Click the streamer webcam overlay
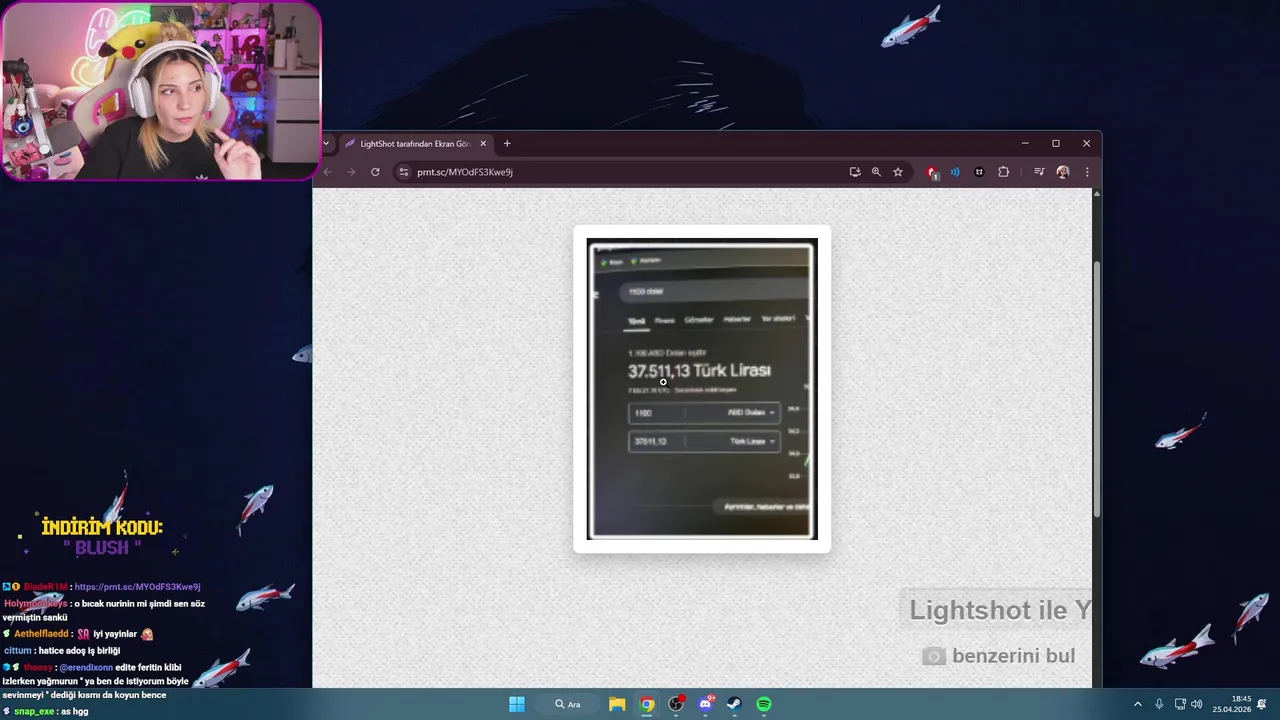 coord(161,91)
